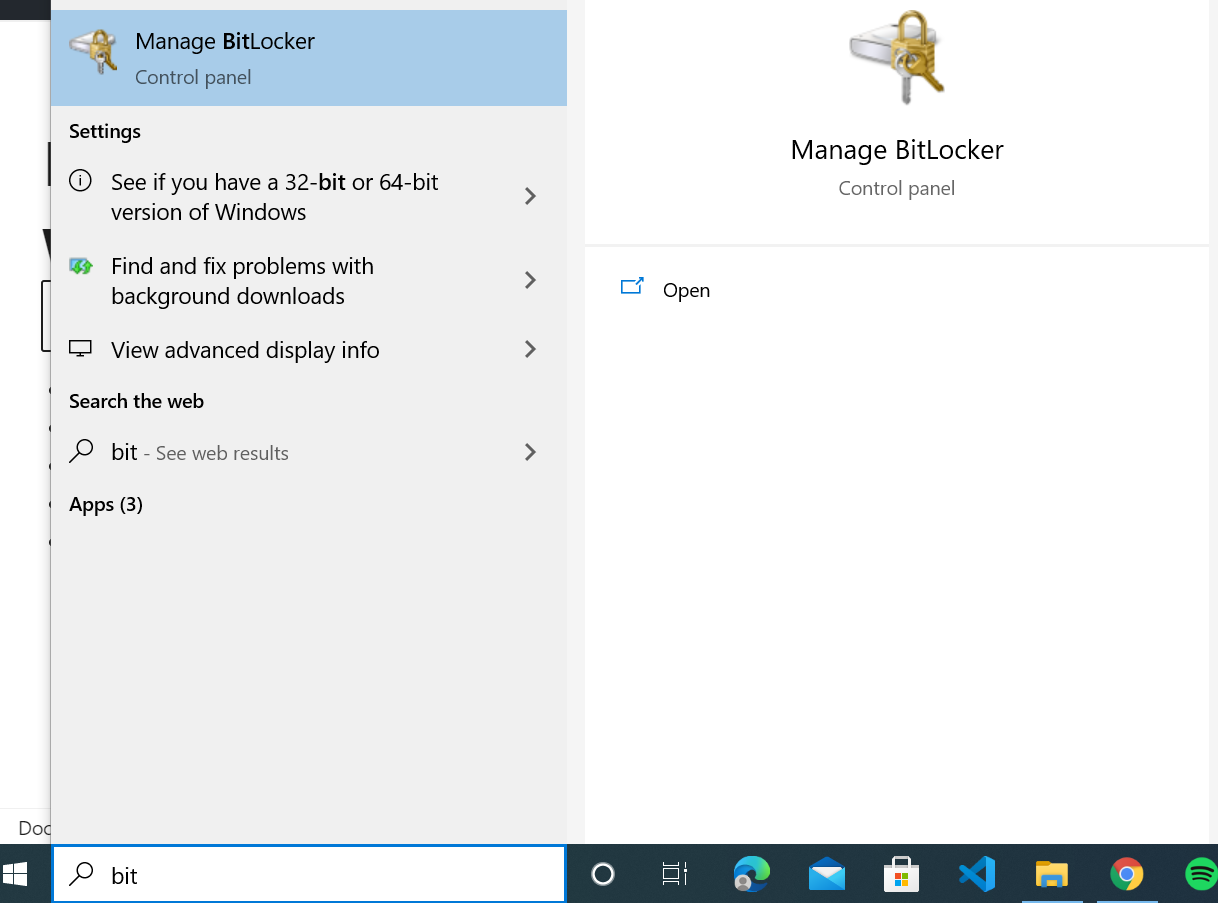1218x903 pixels.
Task: Launch Google Chrome
Action: click(1127, 873)
